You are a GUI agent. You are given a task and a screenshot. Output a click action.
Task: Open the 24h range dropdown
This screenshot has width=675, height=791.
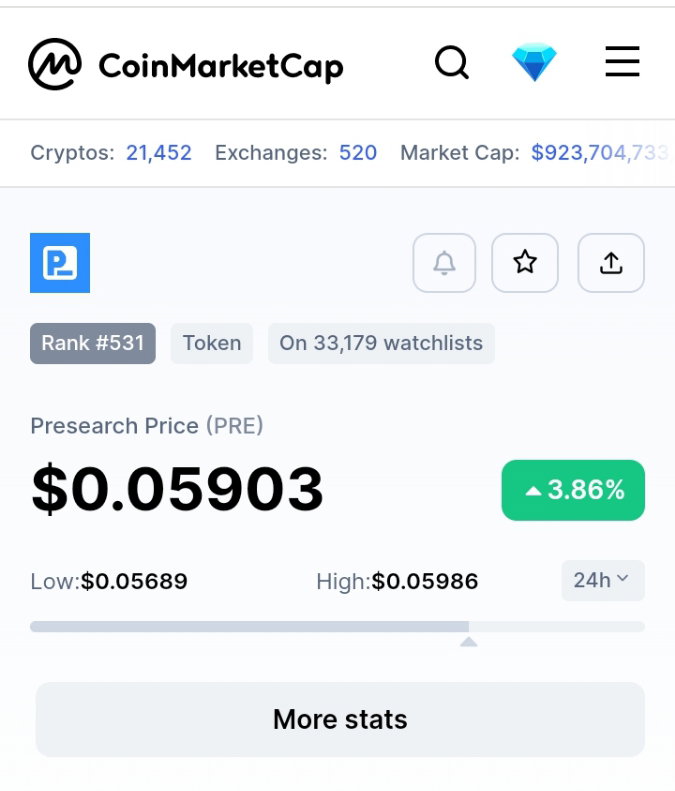pos(603,580)
